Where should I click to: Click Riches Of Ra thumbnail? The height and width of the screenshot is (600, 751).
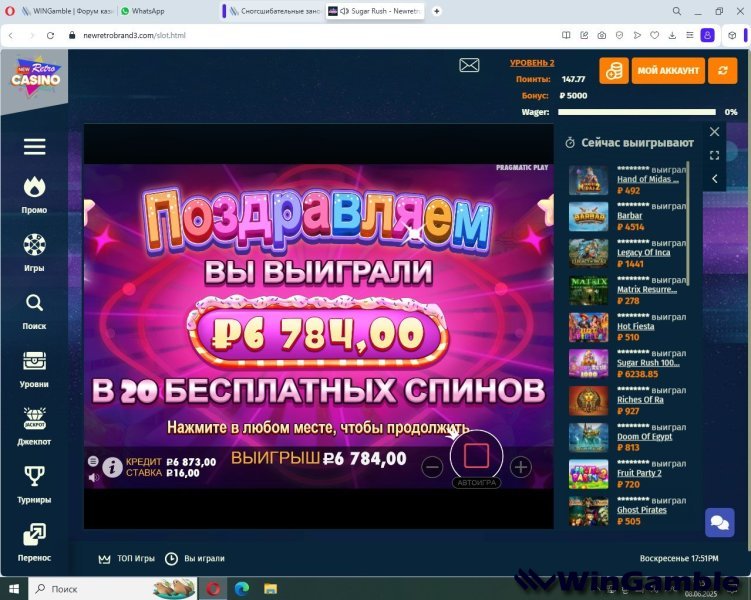[588, 400]
